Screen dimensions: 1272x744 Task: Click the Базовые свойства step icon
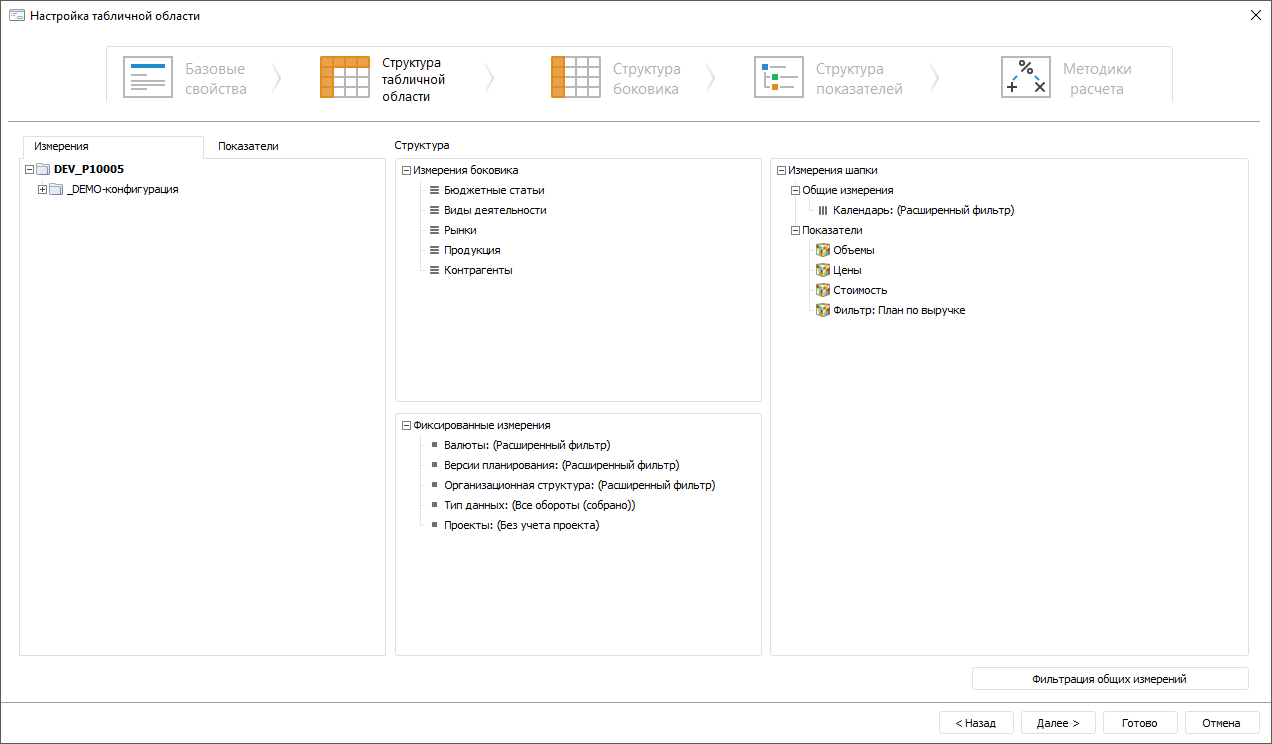click(148, 77)
